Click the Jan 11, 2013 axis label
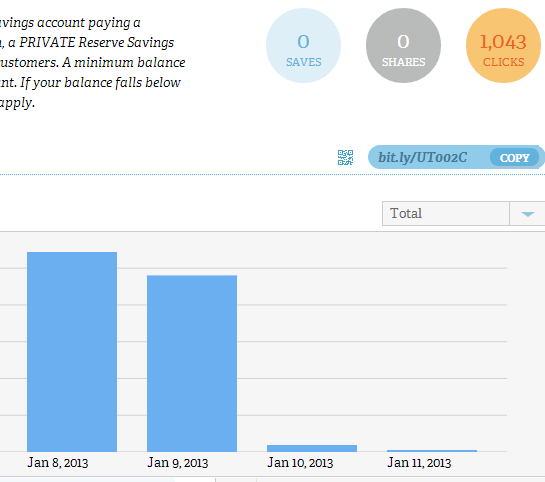 (419, 463)
